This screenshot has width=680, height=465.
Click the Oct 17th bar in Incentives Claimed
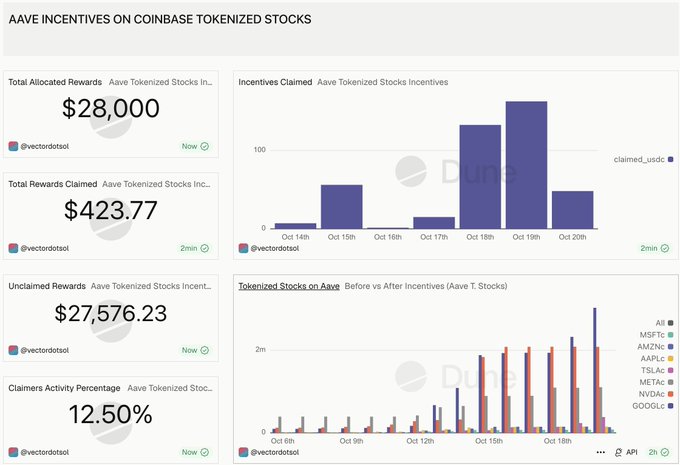[x=434, y=223]
